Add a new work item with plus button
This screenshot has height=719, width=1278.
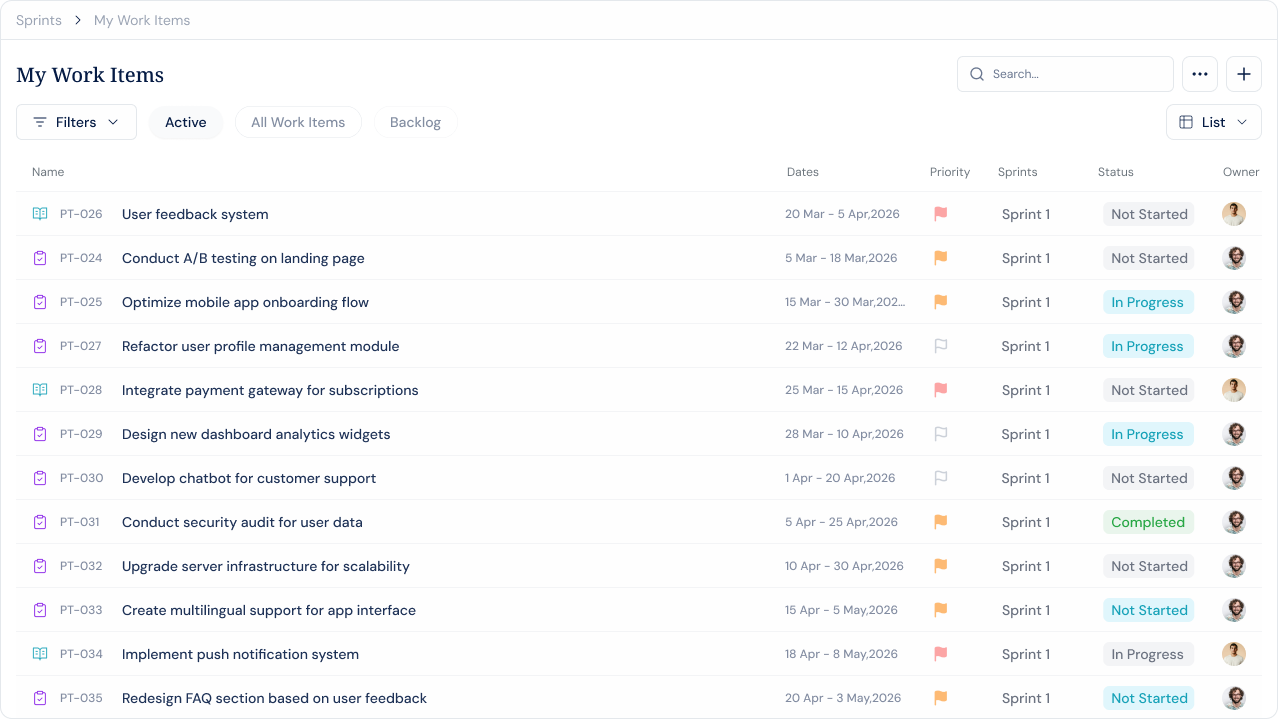point(1244,74)
